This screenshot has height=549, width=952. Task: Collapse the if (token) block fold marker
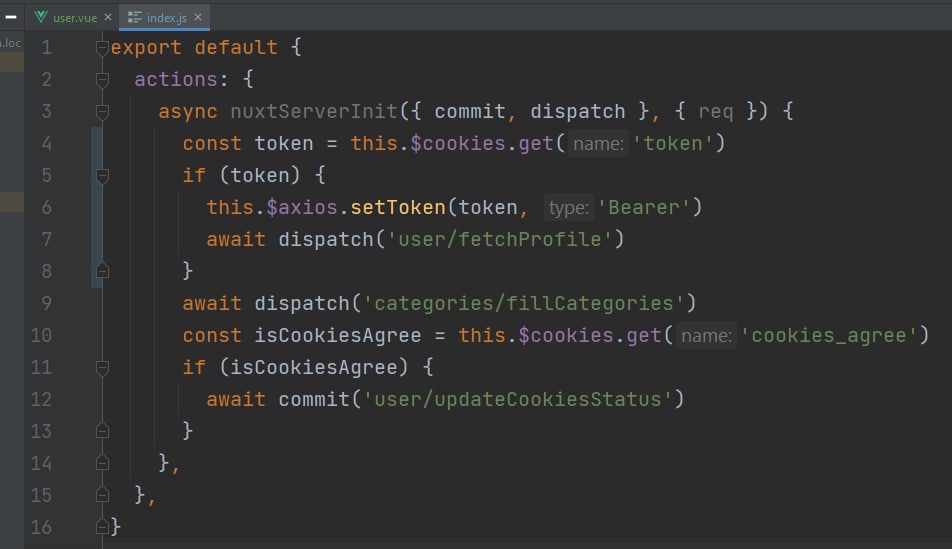[102, 176]
